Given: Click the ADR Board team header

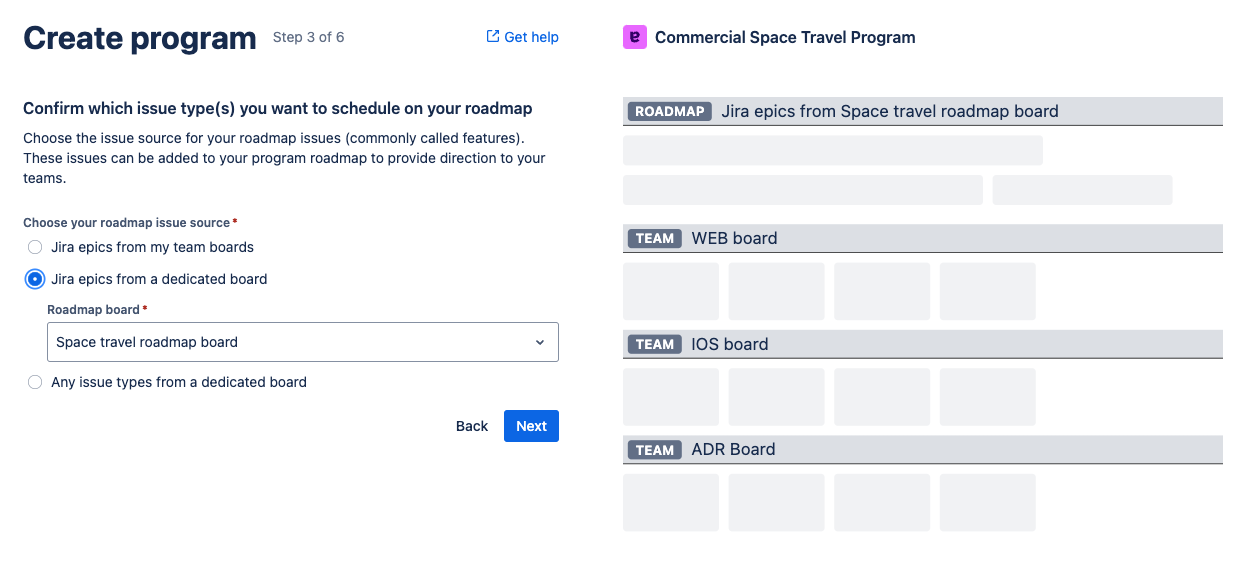Looking at the screenshot, I should point(733,450).
